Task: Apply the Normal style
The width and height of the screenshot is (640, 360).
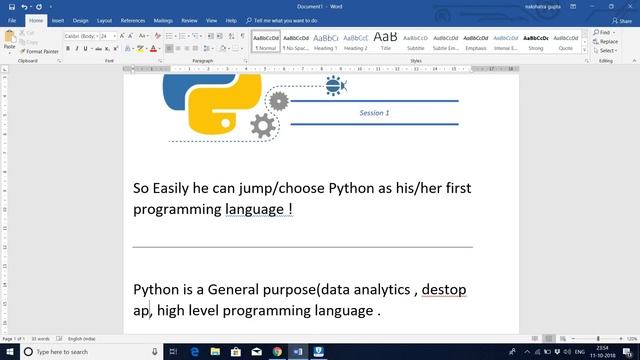Action: pos(266,42)
